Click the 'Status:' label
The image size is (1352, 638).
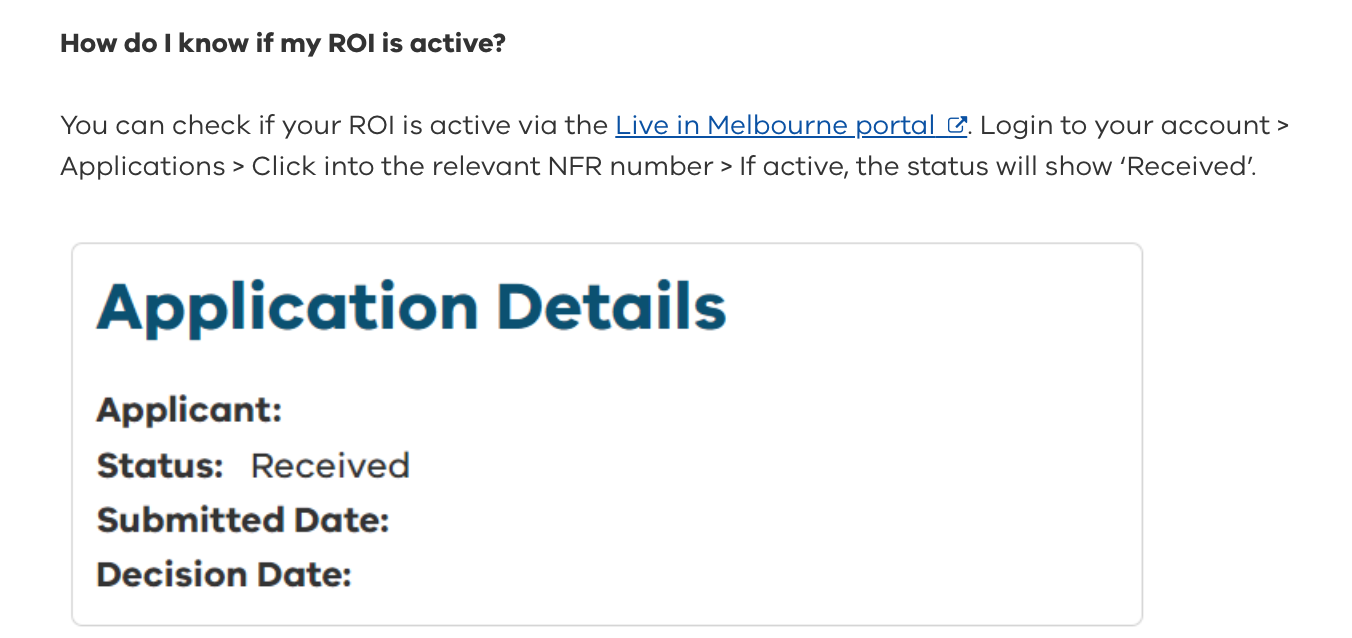[160, 466]
